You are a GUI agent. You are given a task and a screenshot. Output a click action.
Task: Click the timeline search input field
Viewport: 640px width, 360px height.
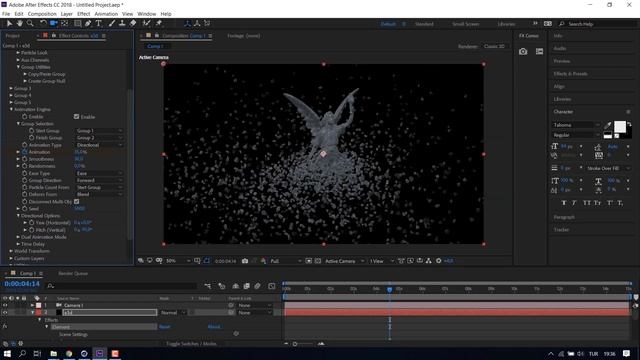122,286
